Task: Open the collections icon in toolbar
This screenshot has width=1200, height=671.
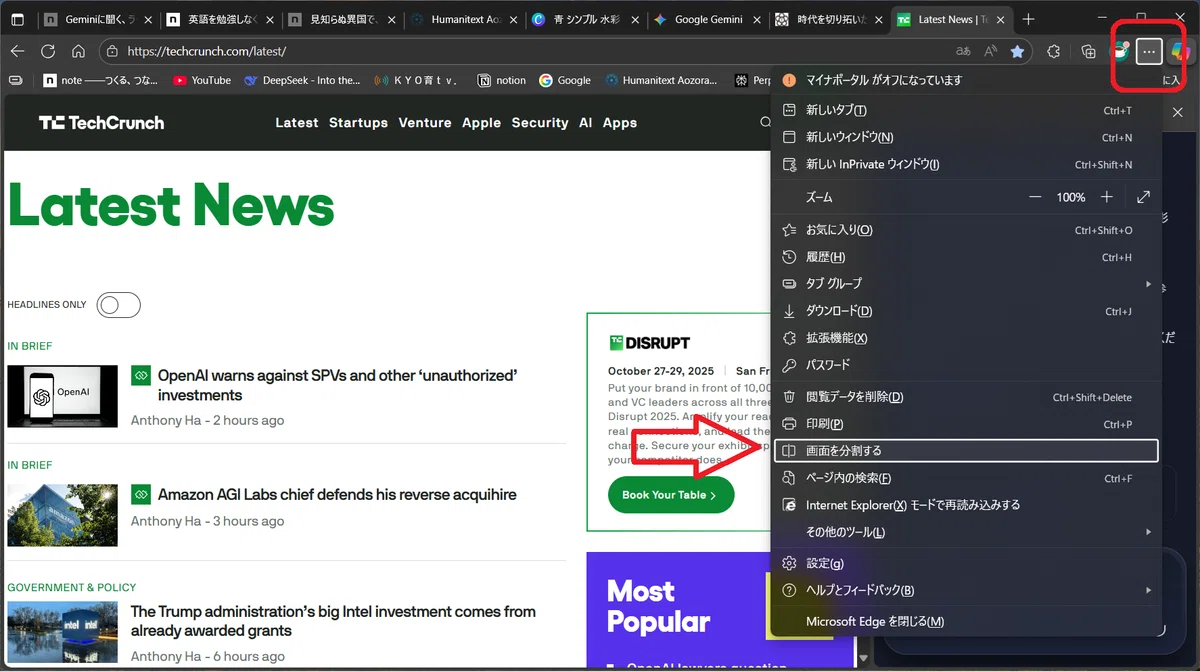Action: pos(1089,51)
